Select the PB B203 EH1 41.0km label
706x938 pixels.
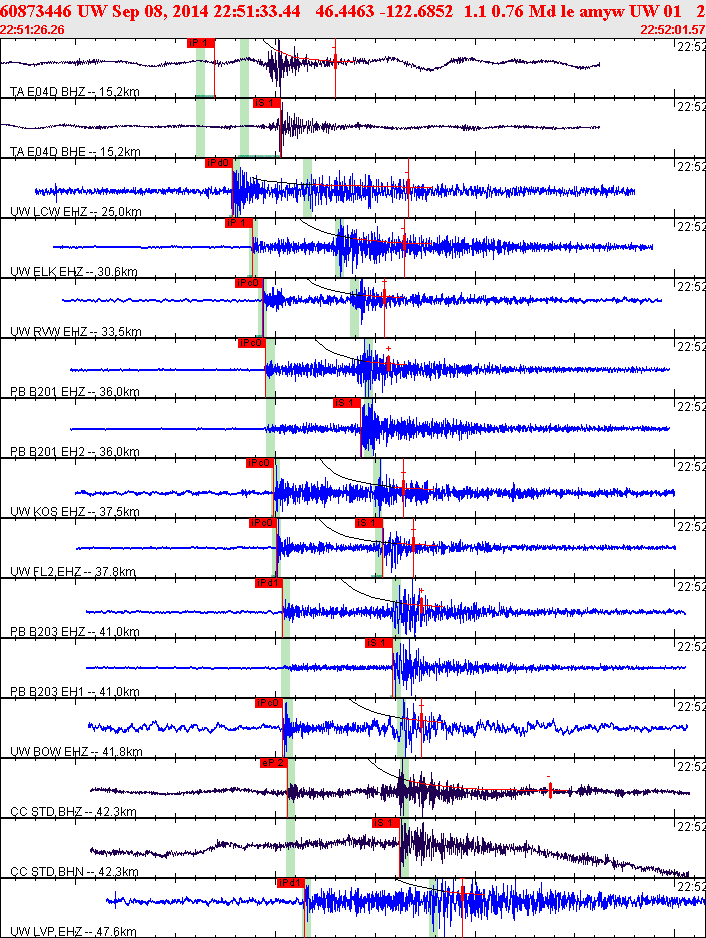[75, 692]
